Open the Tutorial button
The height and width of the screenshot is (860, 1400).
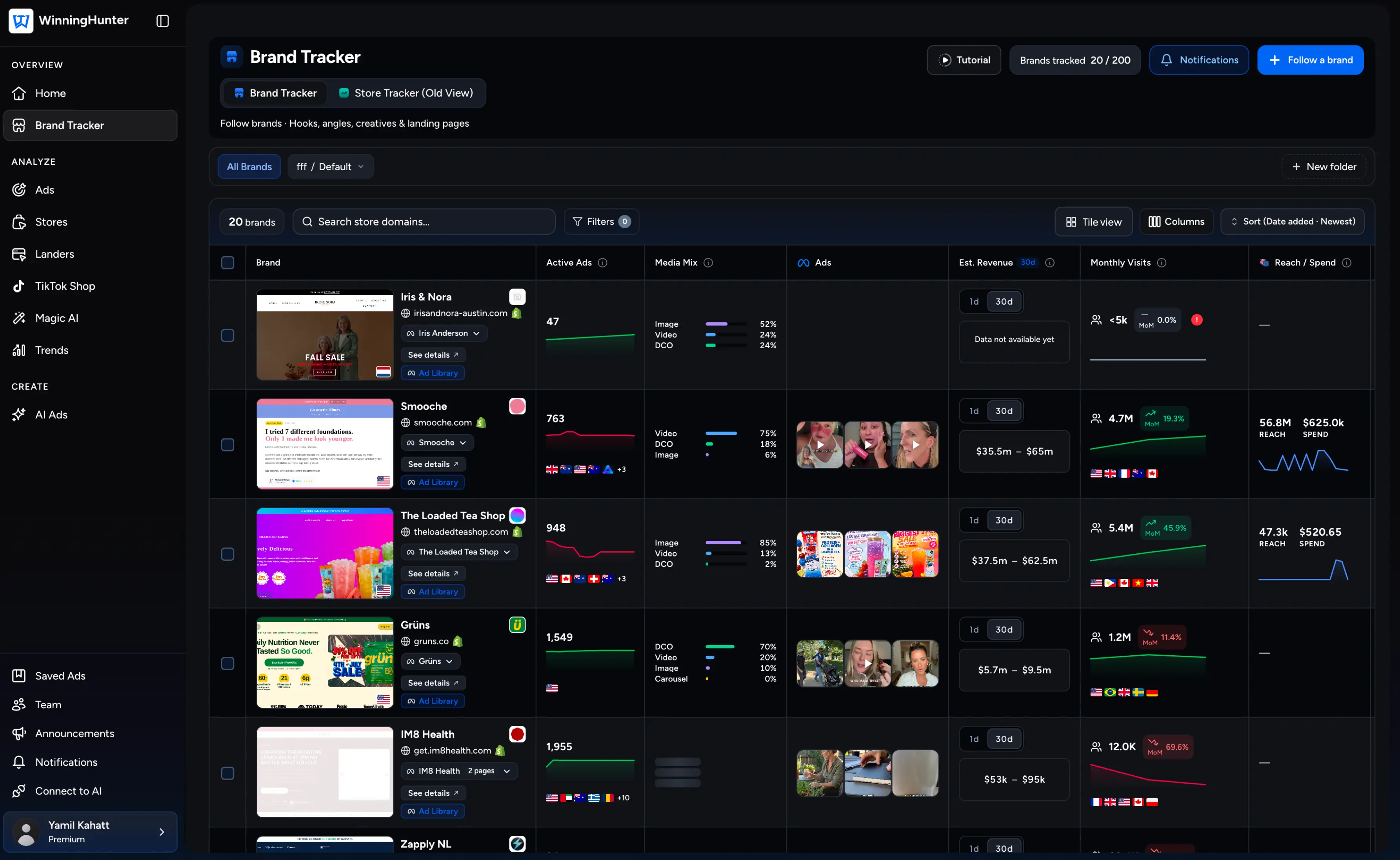tap(964, 60)
